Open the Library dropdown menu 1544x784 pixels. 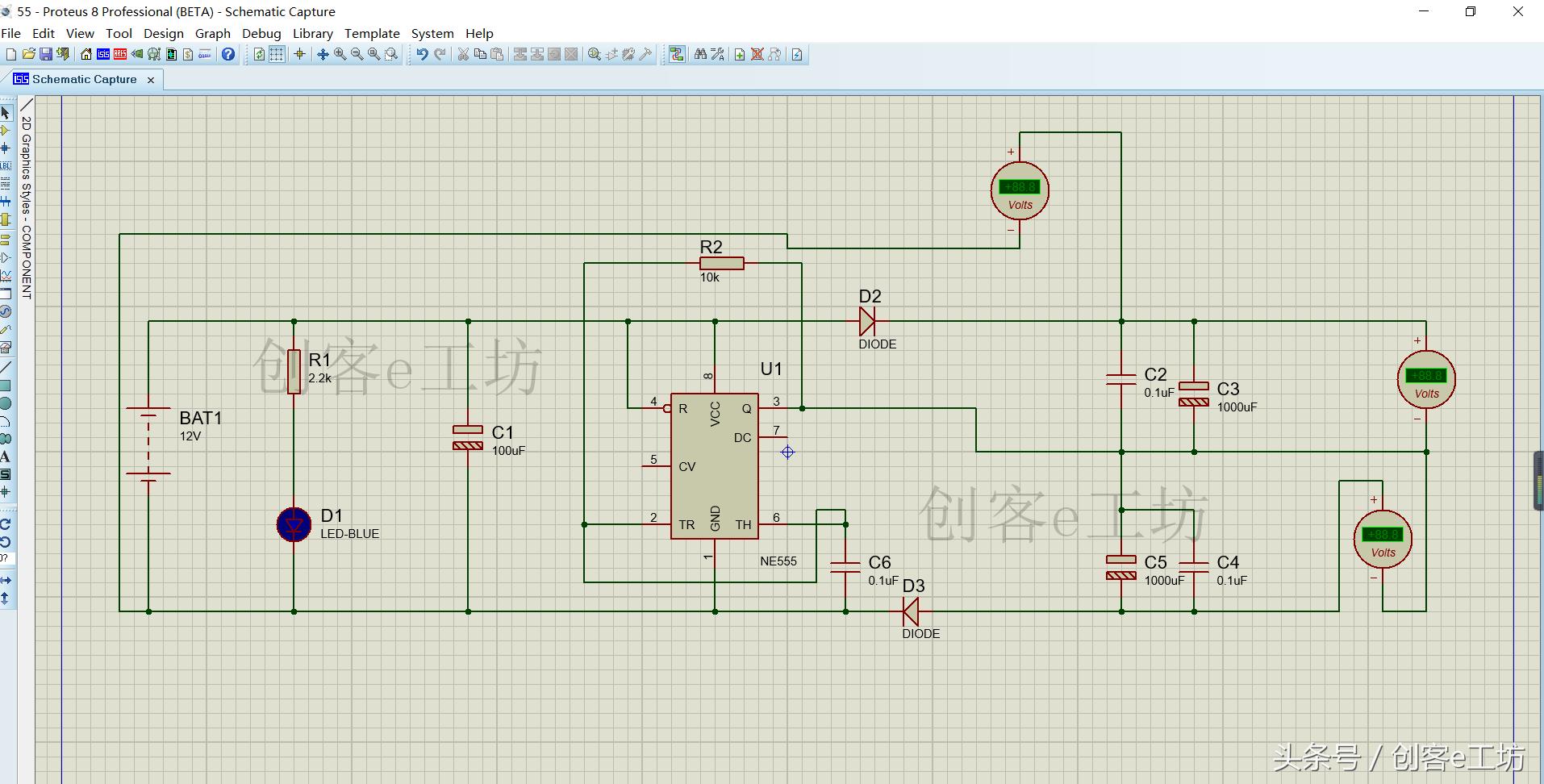click(x=312, y=33)
